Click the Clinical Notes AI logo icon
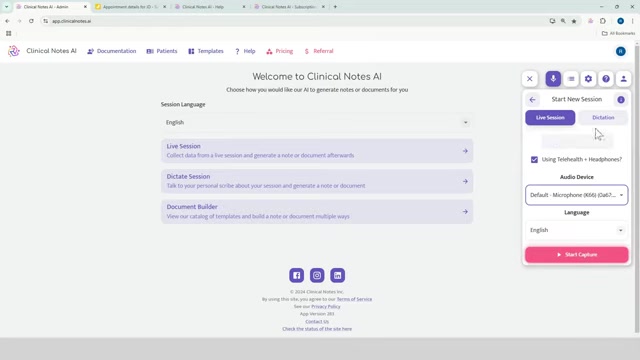This screenshot has width=640, height=360. (x=13, y=51)
